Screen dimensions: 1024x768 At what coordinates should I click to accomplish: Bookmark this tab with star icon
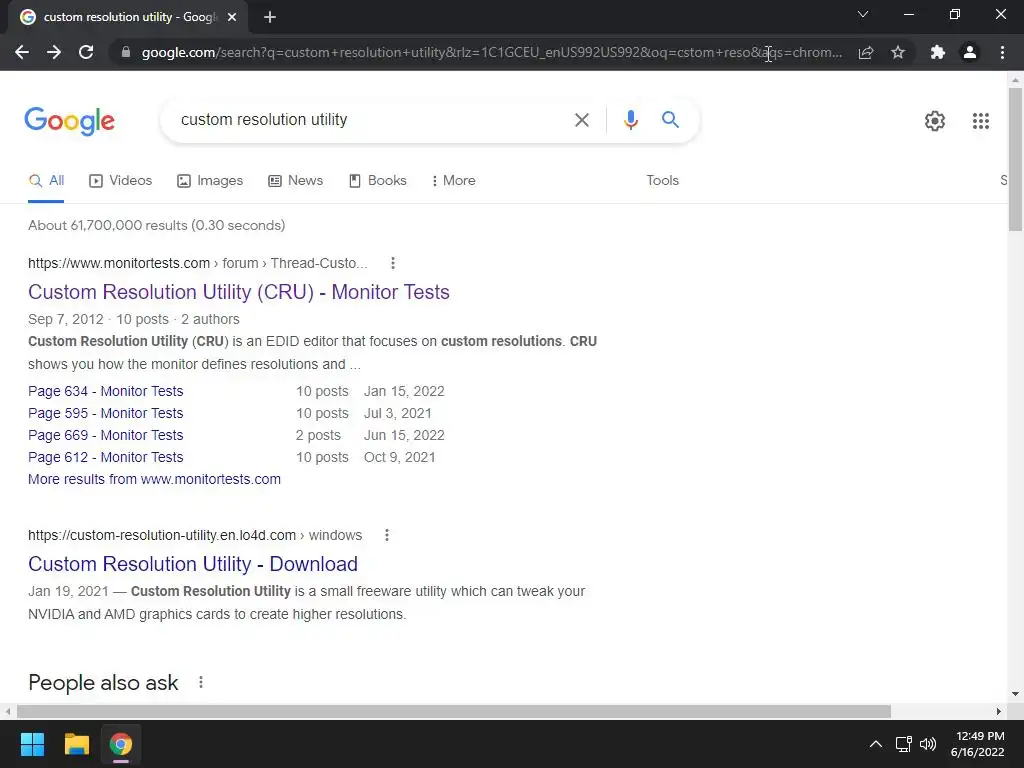tap(898, 52)
